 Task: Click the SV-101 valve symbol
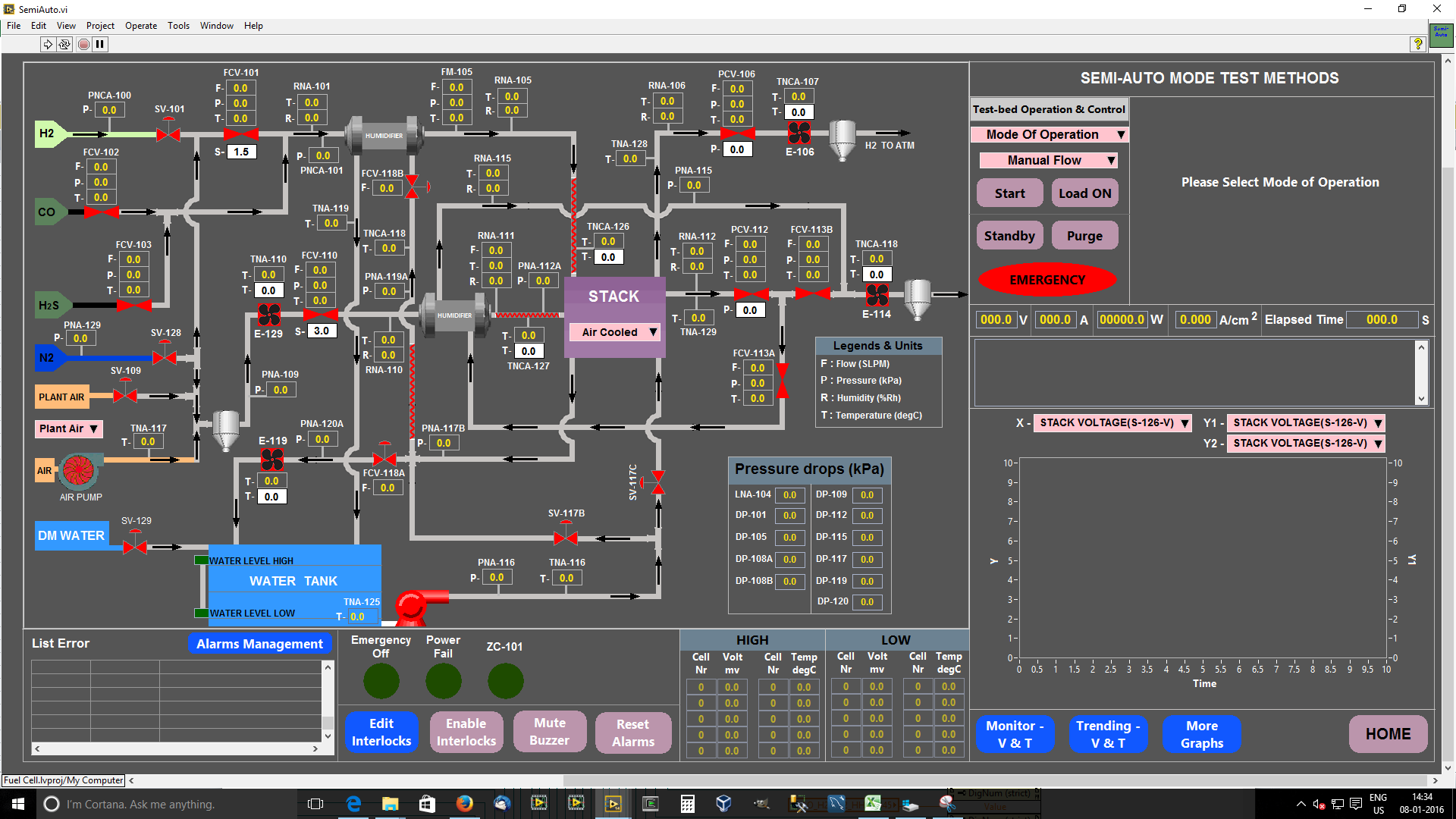168,135
